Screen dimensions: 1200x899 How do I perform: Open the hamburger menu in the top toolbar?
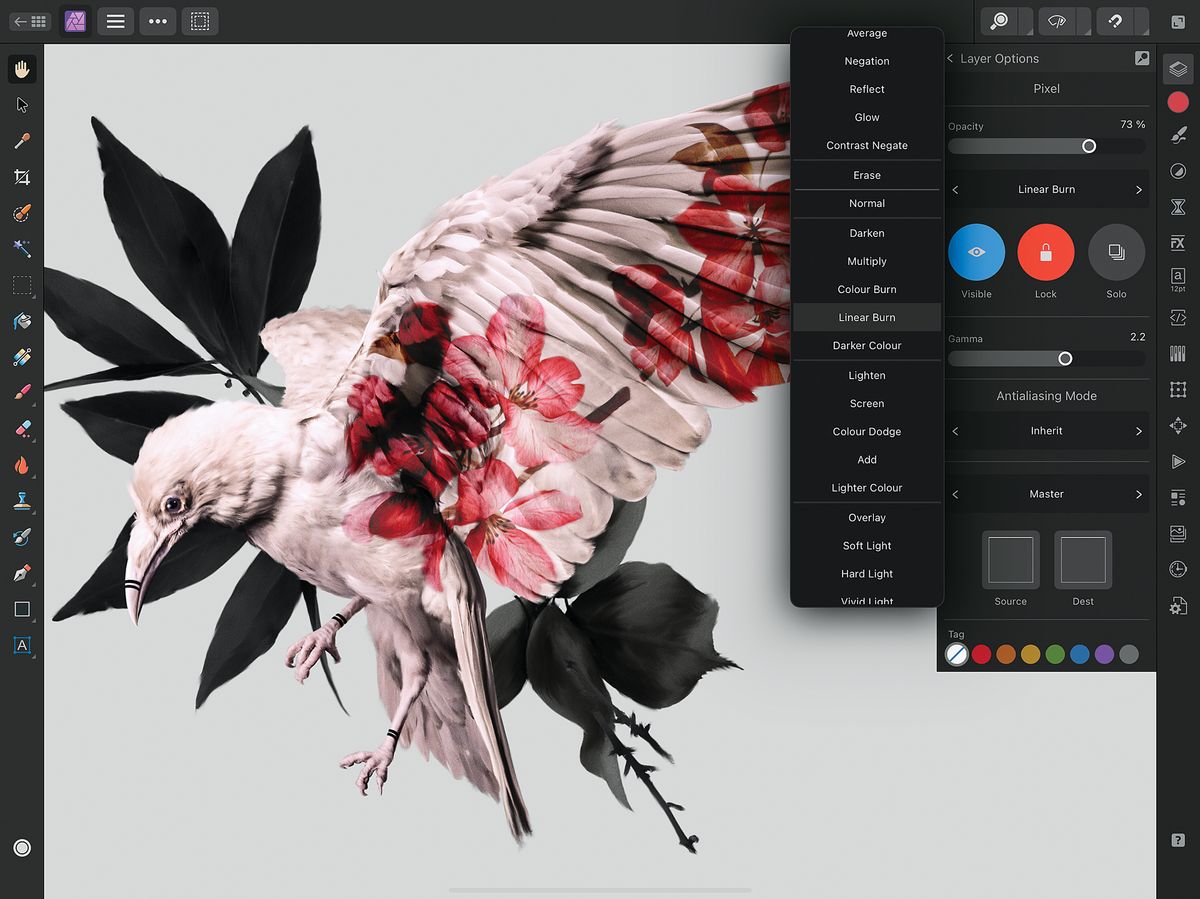(115, 21)
